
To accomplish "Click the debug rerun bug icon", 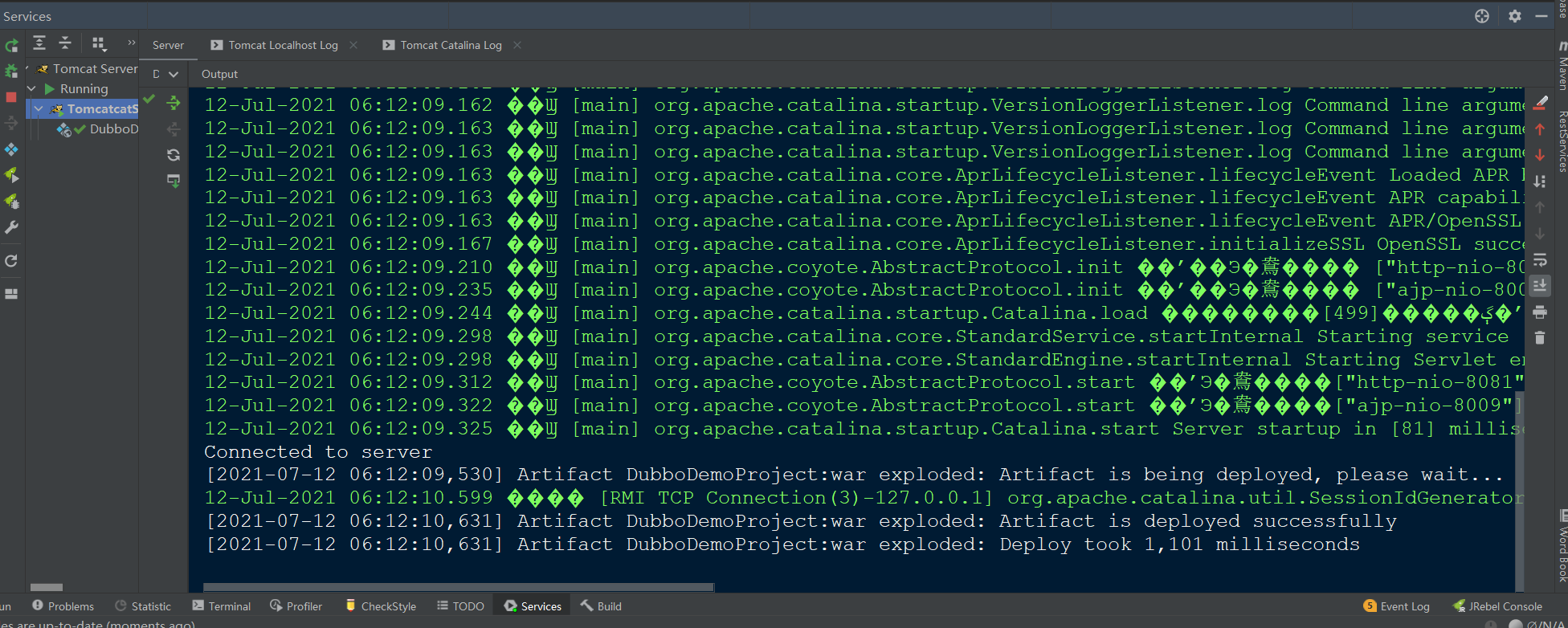I will click(x=11, y=71).
